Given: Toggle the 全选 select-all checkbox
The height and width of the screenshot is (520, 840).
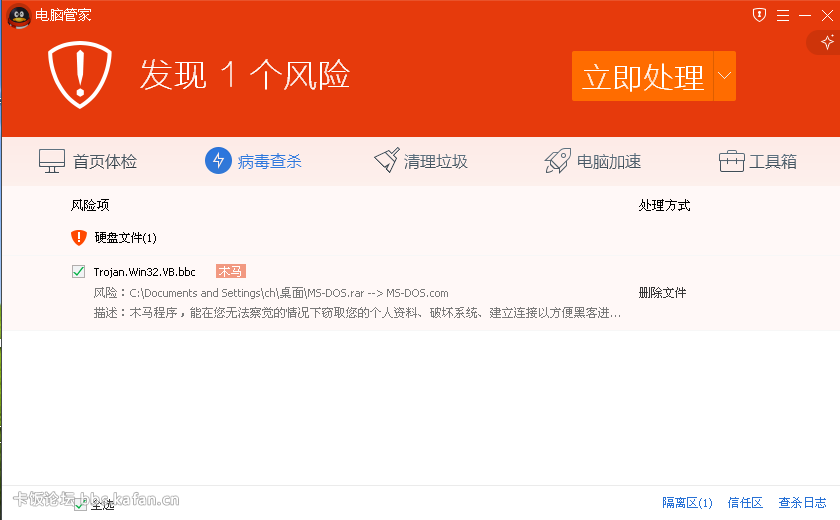Looking at the screenshot, I should click(80, 504).
